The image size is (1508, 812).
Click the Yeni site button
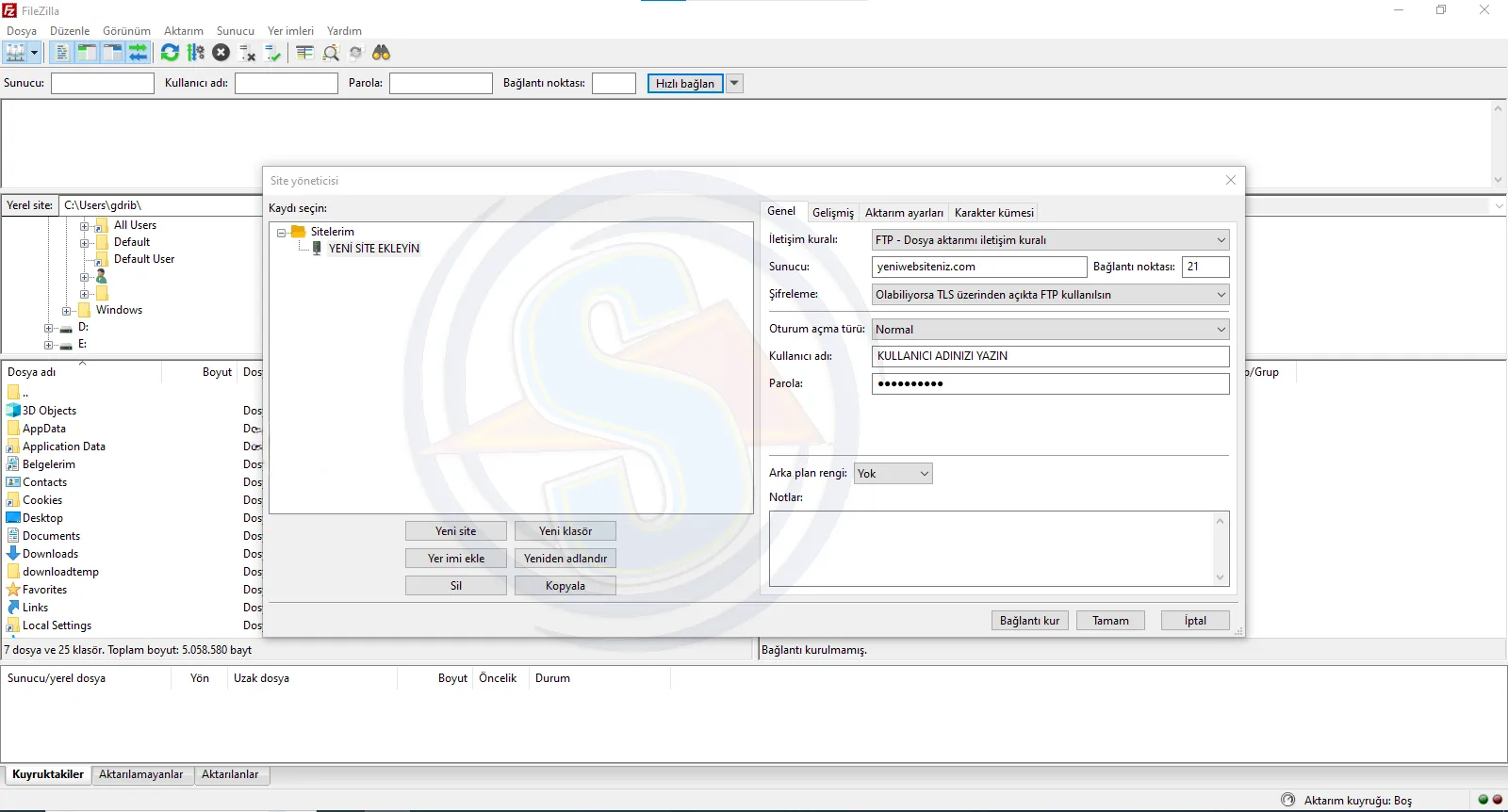(x=456, y=531)
